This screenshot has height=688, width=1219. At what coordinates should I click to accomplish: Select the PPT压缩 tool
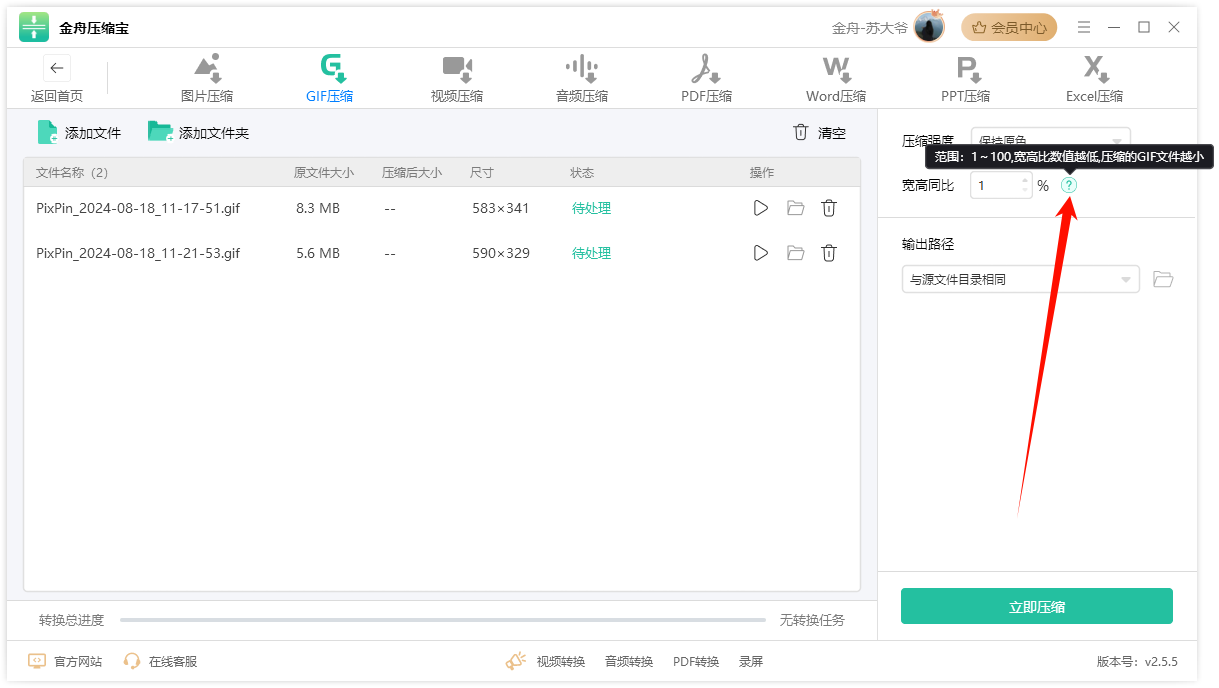point(965,79)
